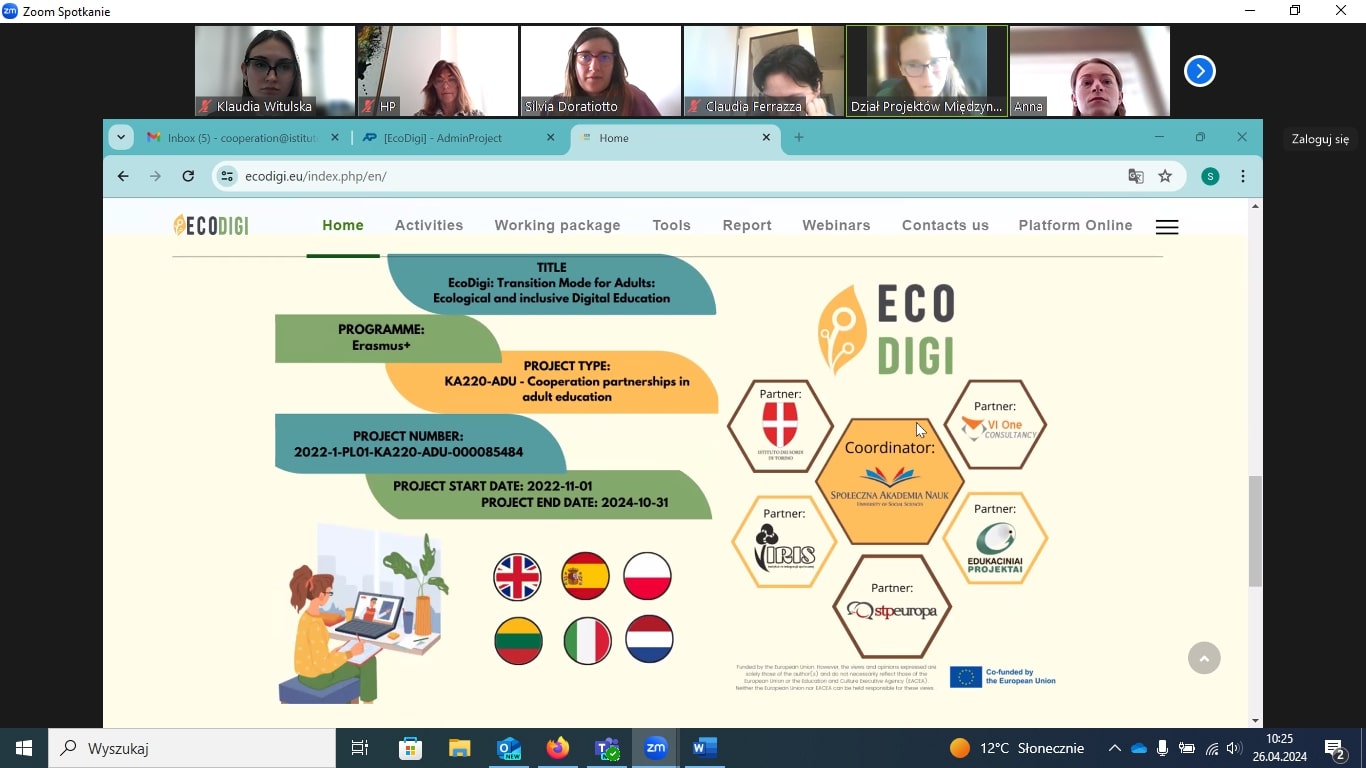Viewport: 1366px width, 768px height.
Task: Select Silvia Doratiotto's video thumbnail
Action: pyautogui.click(x=601, y=71)
